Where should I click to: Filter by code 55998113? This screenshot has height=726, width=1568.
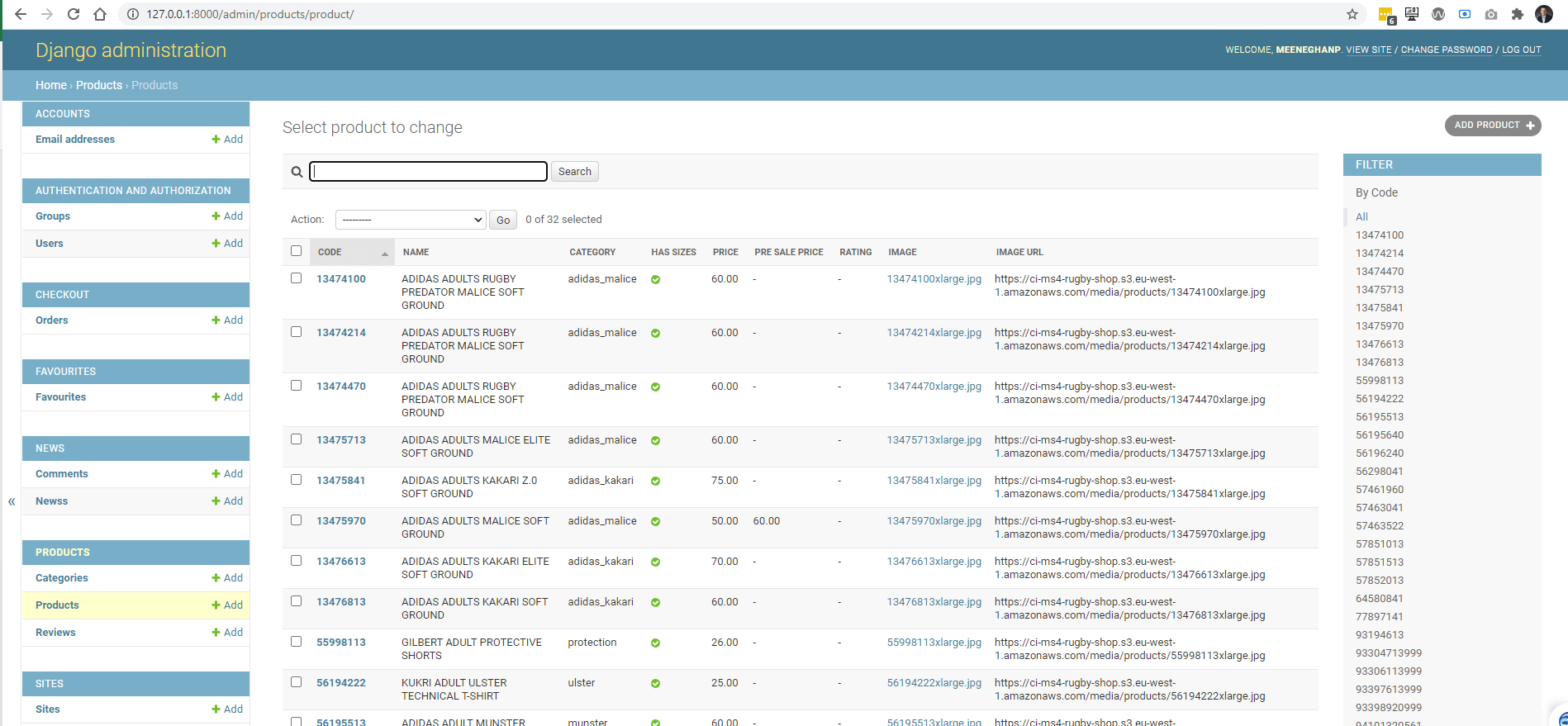point(1380,381)
